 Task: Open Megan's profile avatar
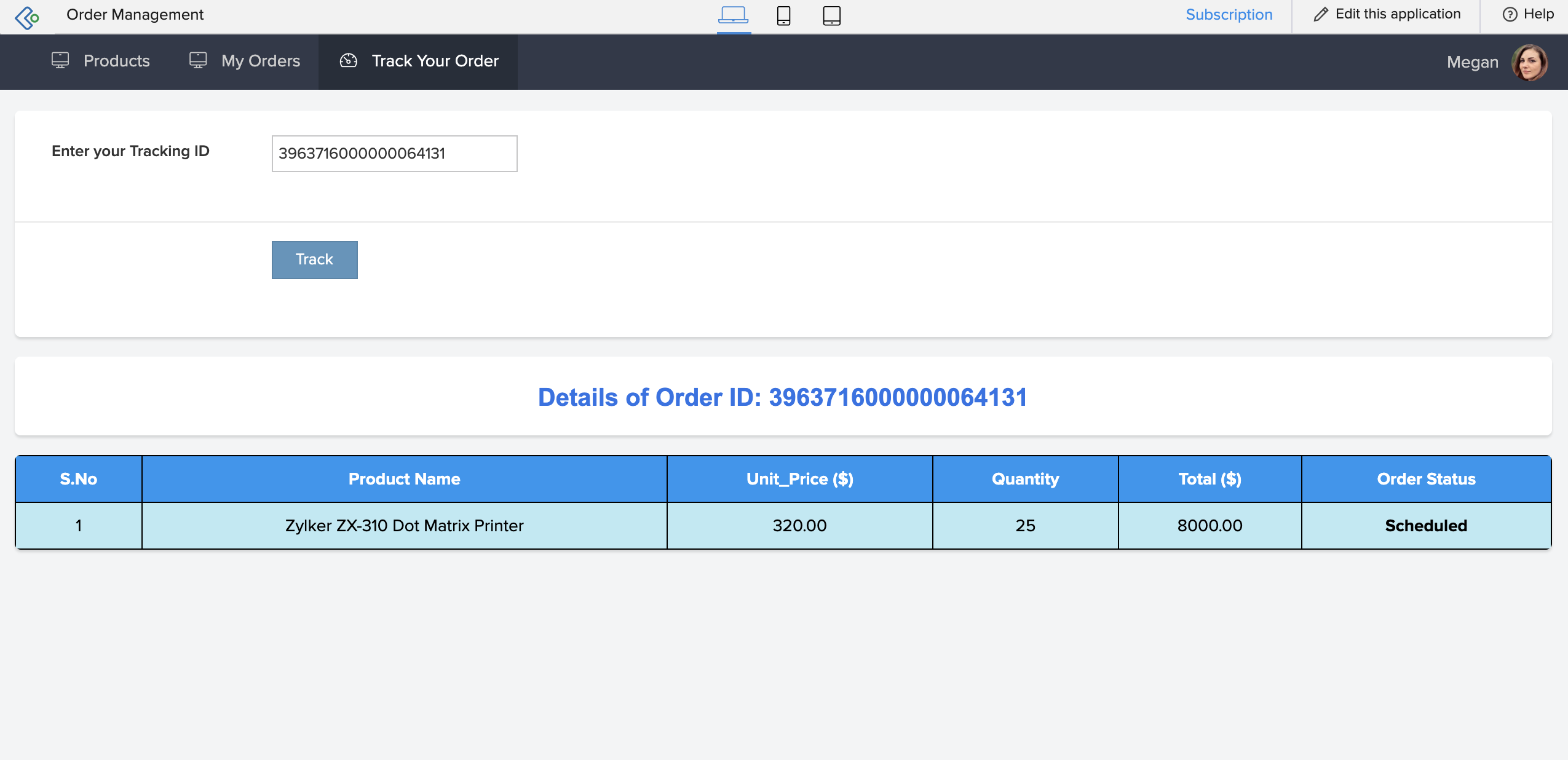(1530, 62)
